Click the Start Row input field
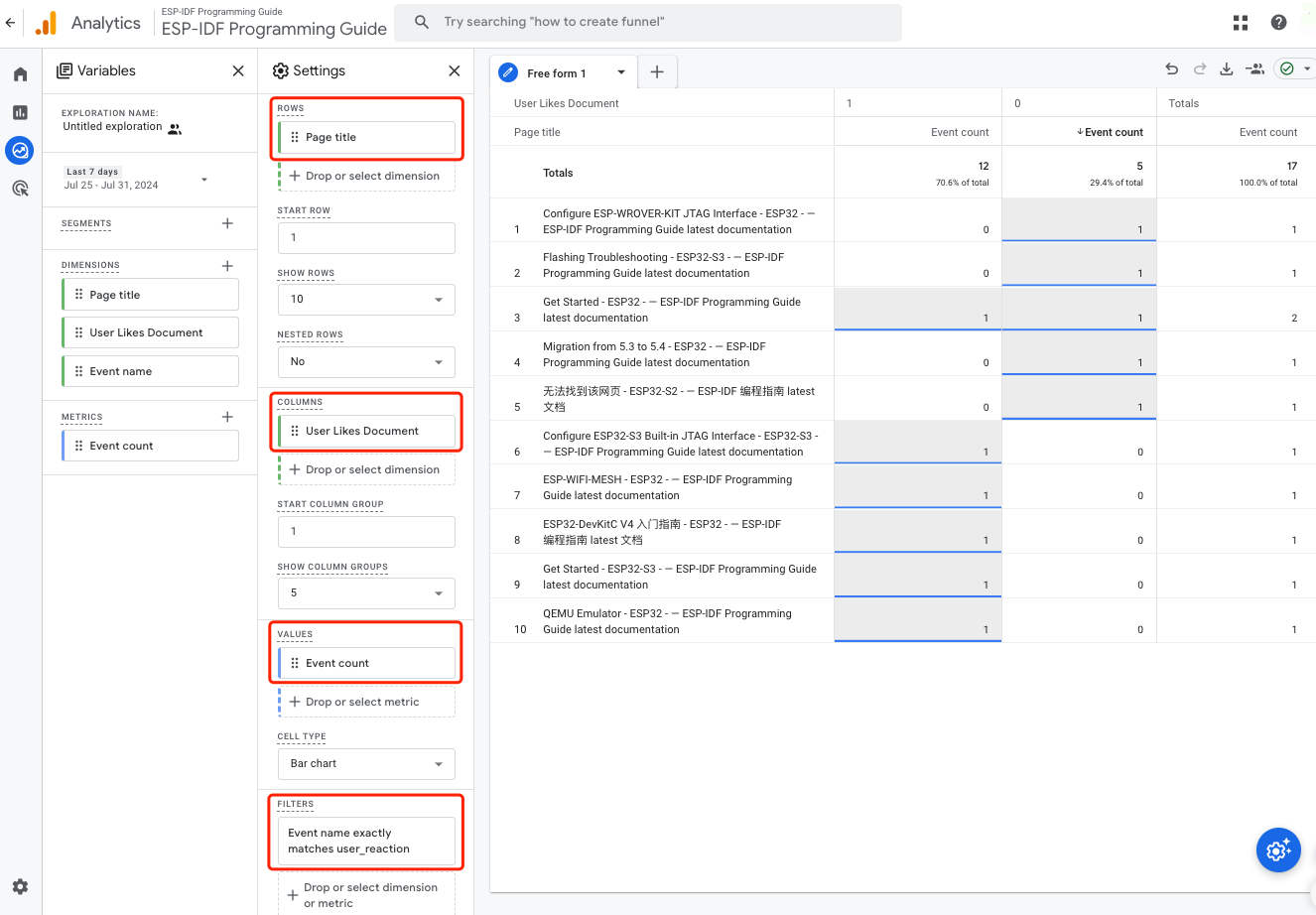 [x=366, y=237]
